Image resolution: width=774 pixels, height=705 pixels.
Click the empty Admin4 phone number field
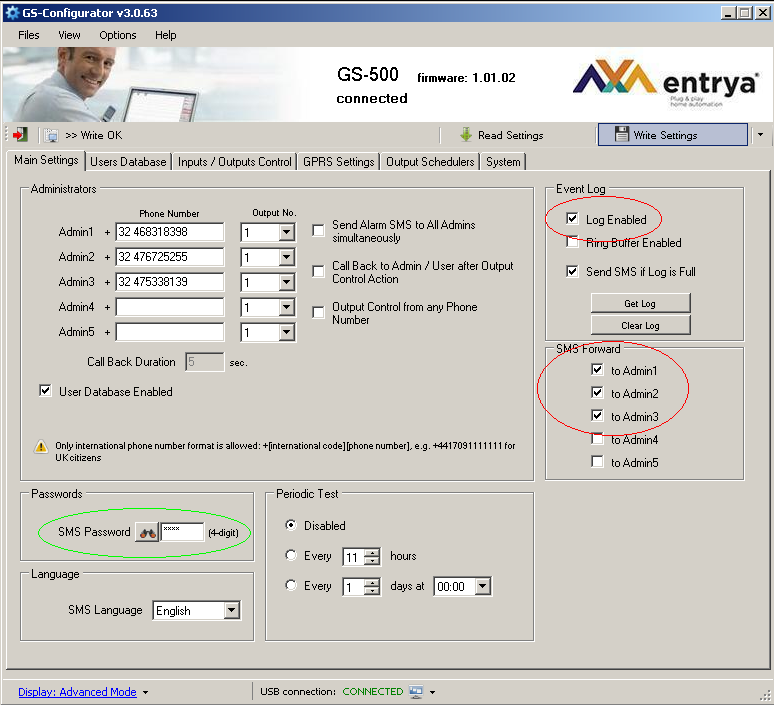coord(169,307)
